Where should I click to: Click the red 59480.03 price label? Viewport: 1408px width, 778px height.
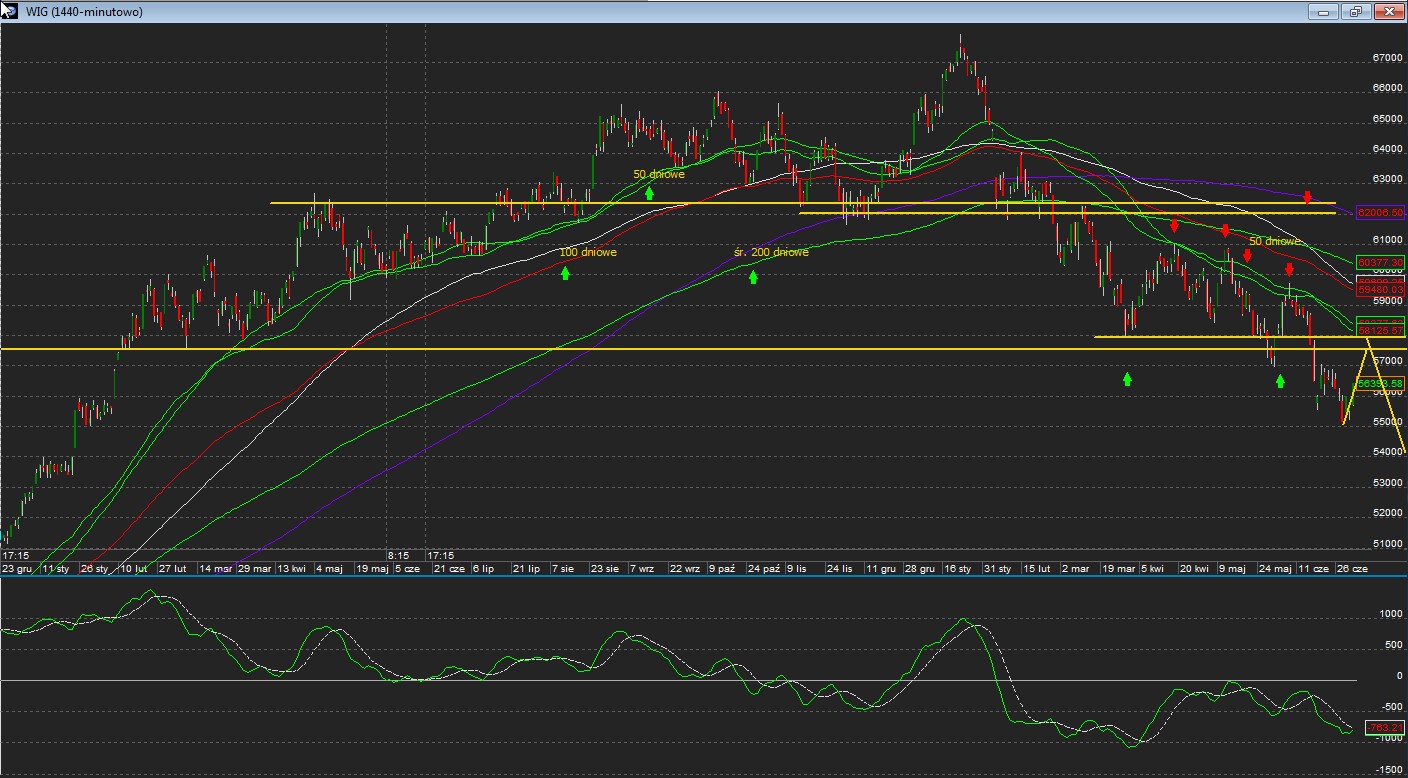pos(1380,290)
